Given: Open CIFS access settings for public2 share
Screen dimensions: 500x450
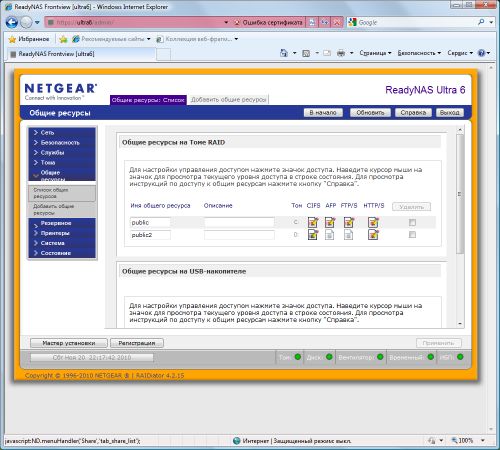Looking at the screenshot, I should tap(313, 235).
